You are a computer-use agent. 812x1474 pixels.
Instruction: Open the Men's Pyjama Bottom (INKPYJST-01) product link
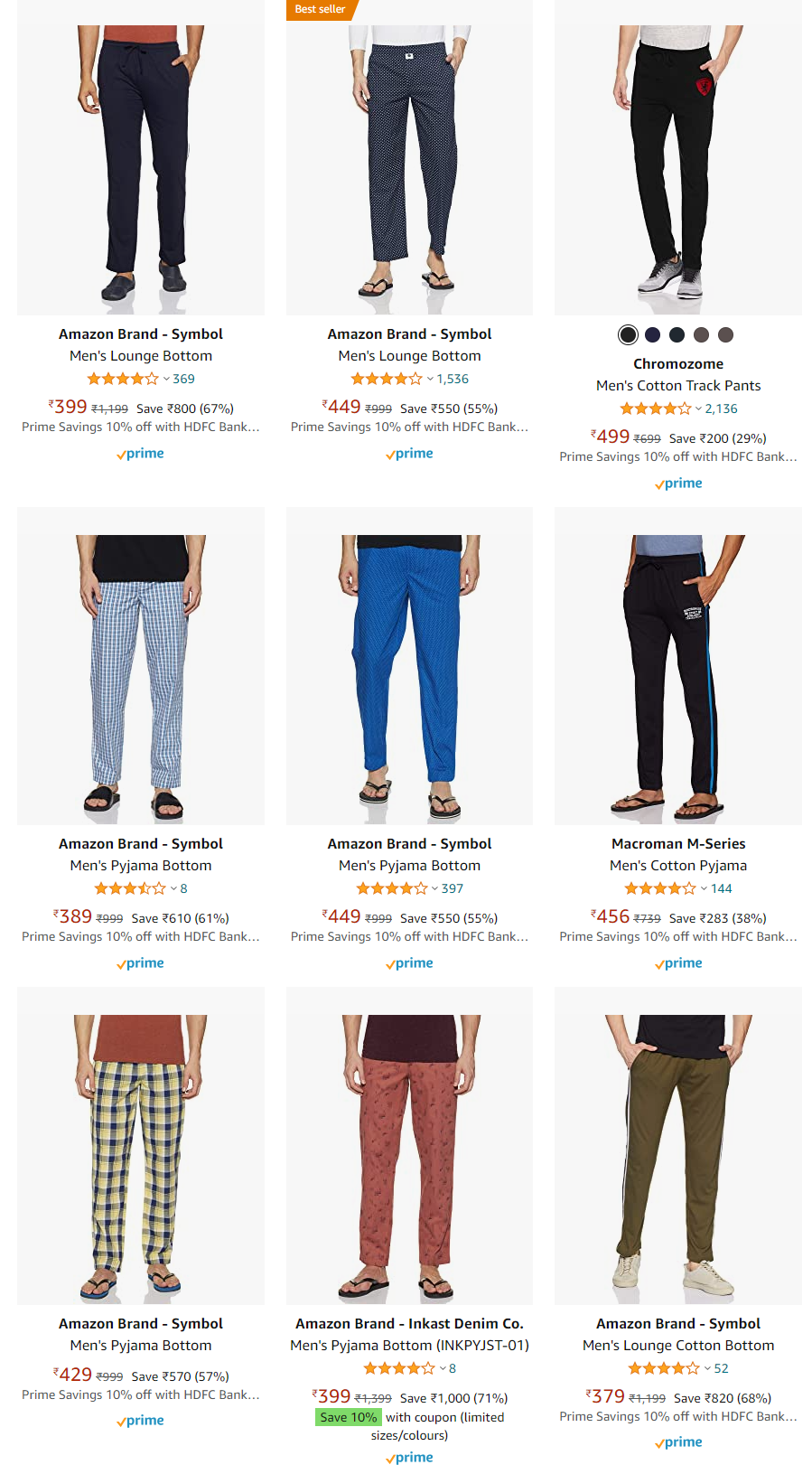(409, 1346)
